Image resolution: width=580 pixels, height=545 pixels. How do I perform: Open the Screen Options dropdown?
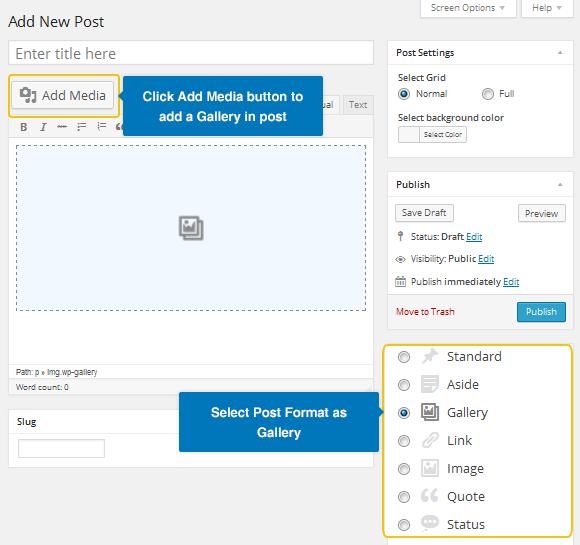point(468,8)
